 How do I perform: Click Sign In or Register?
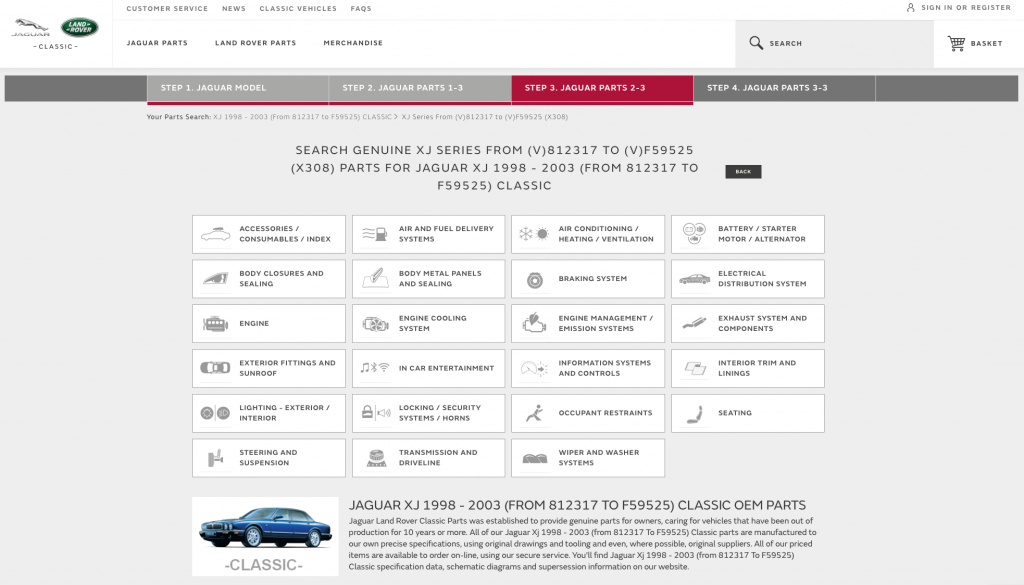(965, 8)
